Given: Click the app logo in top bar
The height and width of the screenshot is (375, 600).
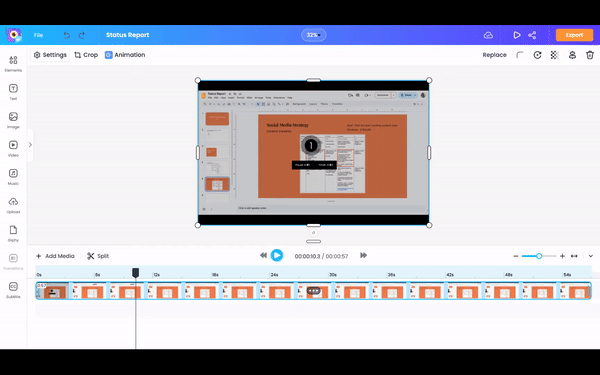Looking at the screenshot, I should point(14,35).
